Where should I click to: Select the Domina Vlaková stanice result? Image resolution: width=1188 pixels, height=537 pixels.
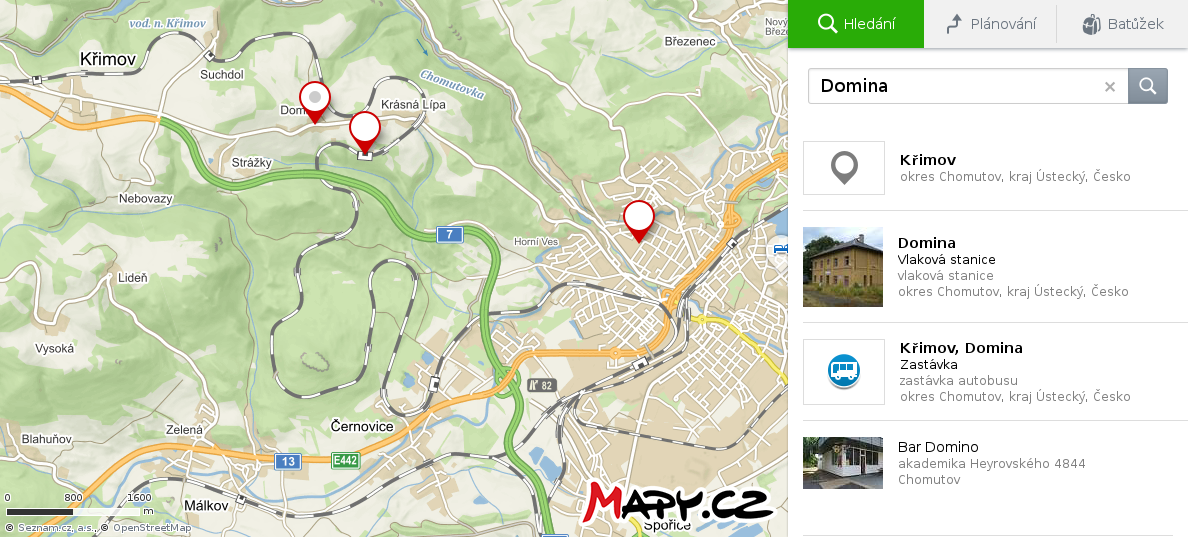(1015, 267)
